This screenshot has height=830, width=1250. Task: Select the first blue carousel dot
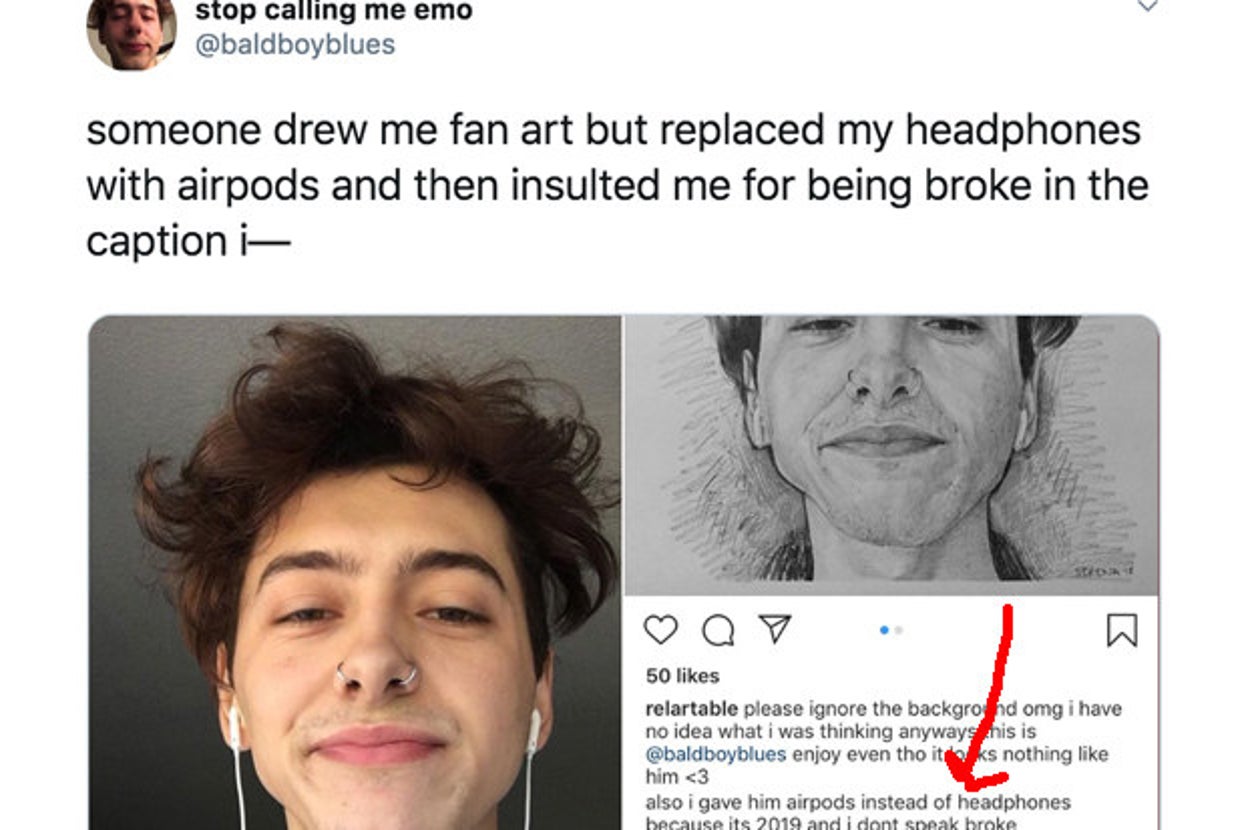884,630
